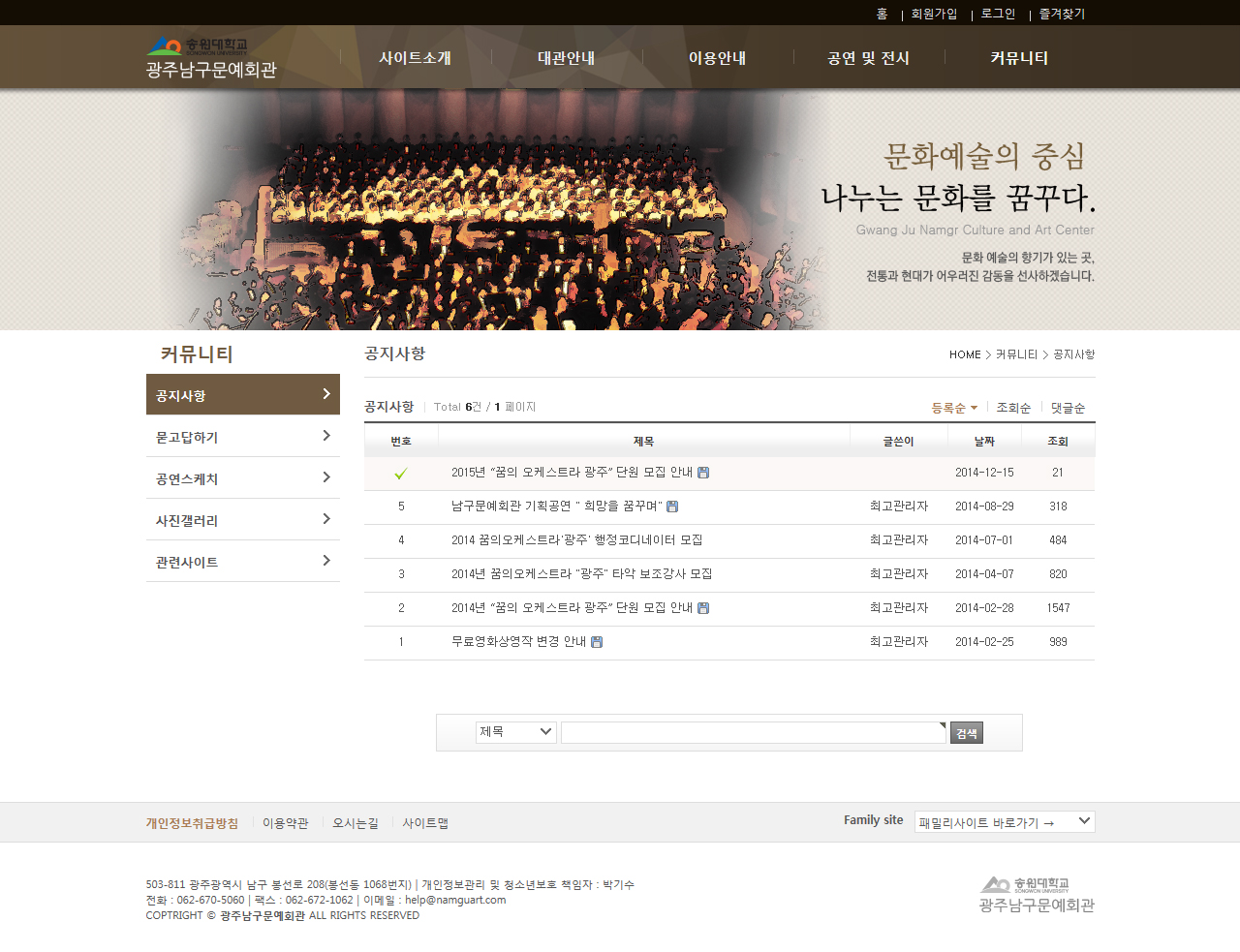1240x952 pixels.
Task: Open the 대관안내 main menu
Action: point(567,58)
